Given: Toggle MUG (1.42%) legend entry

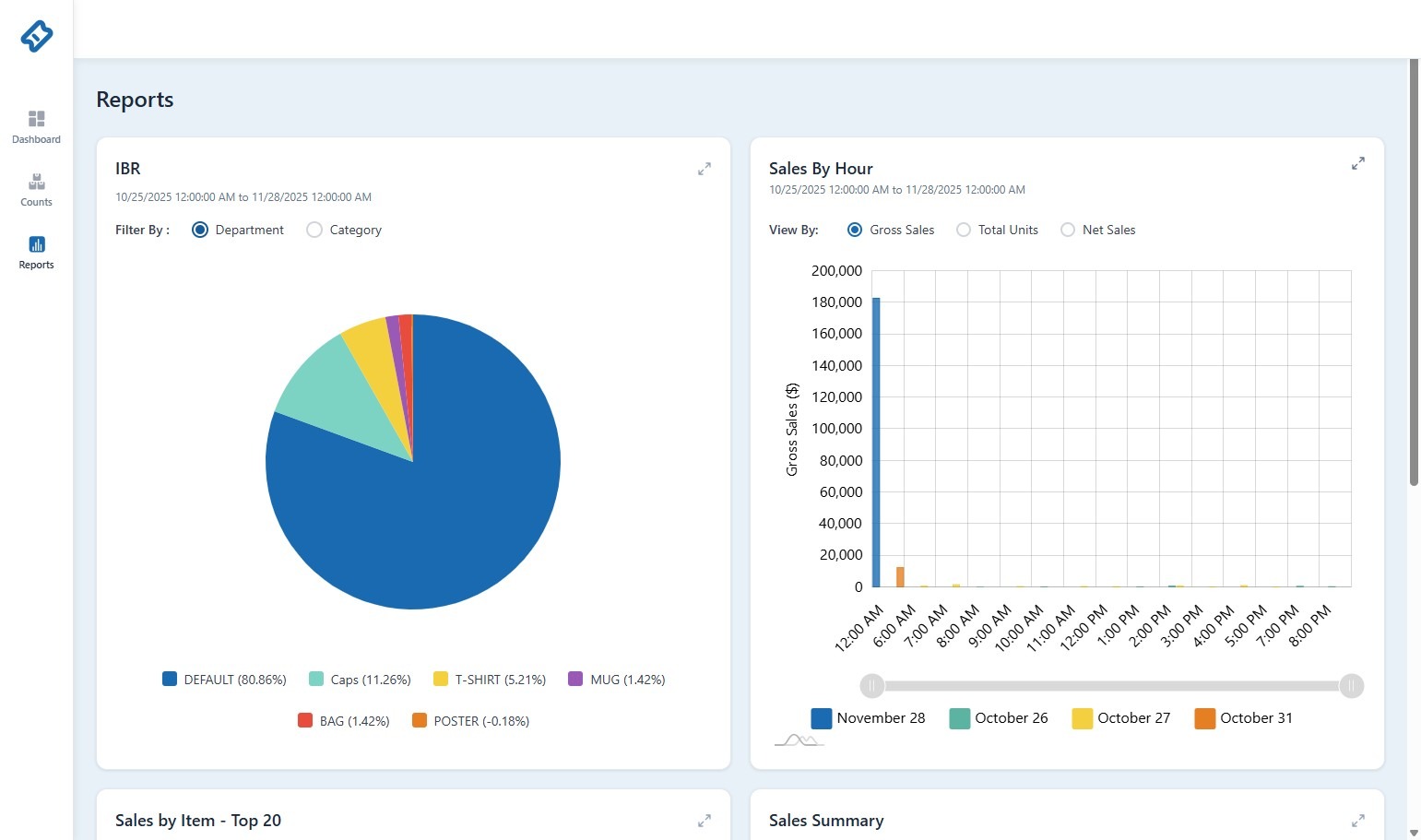Looking at the screenshot, I should coord(617,680).
